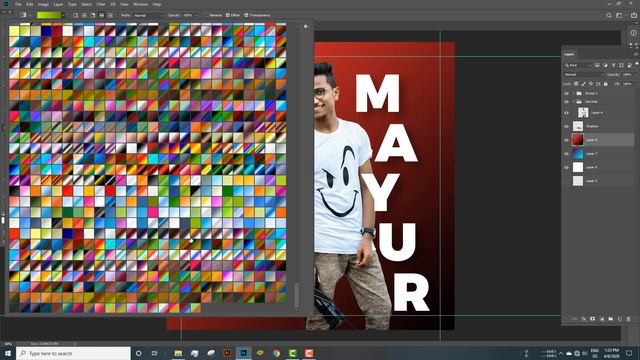Click Create new layer icon
This screenshot has height=360, width=640.
(x=620, y=319)
